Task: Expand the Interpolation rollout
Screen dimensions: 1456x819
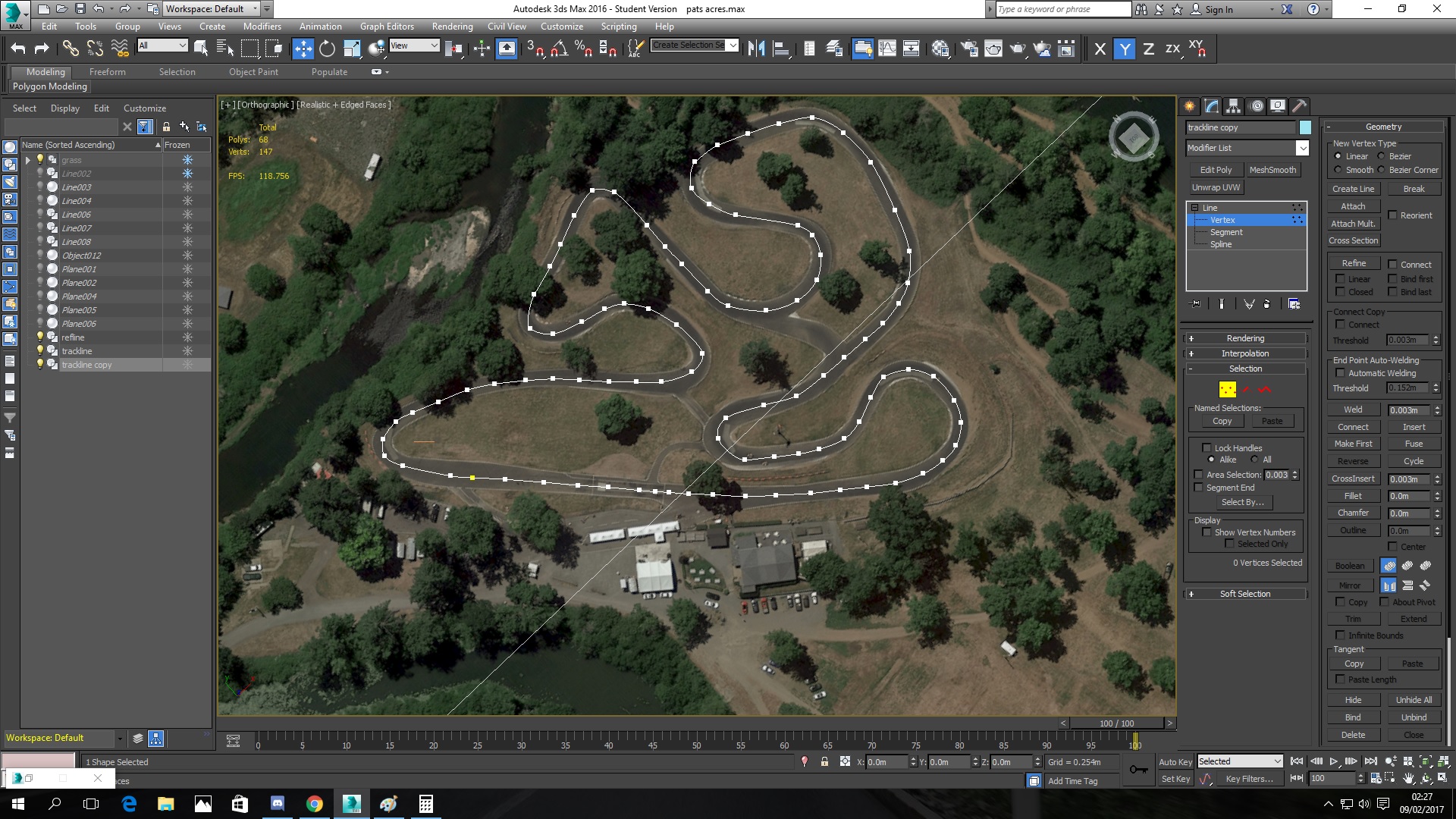Action: click(1245, 353)
